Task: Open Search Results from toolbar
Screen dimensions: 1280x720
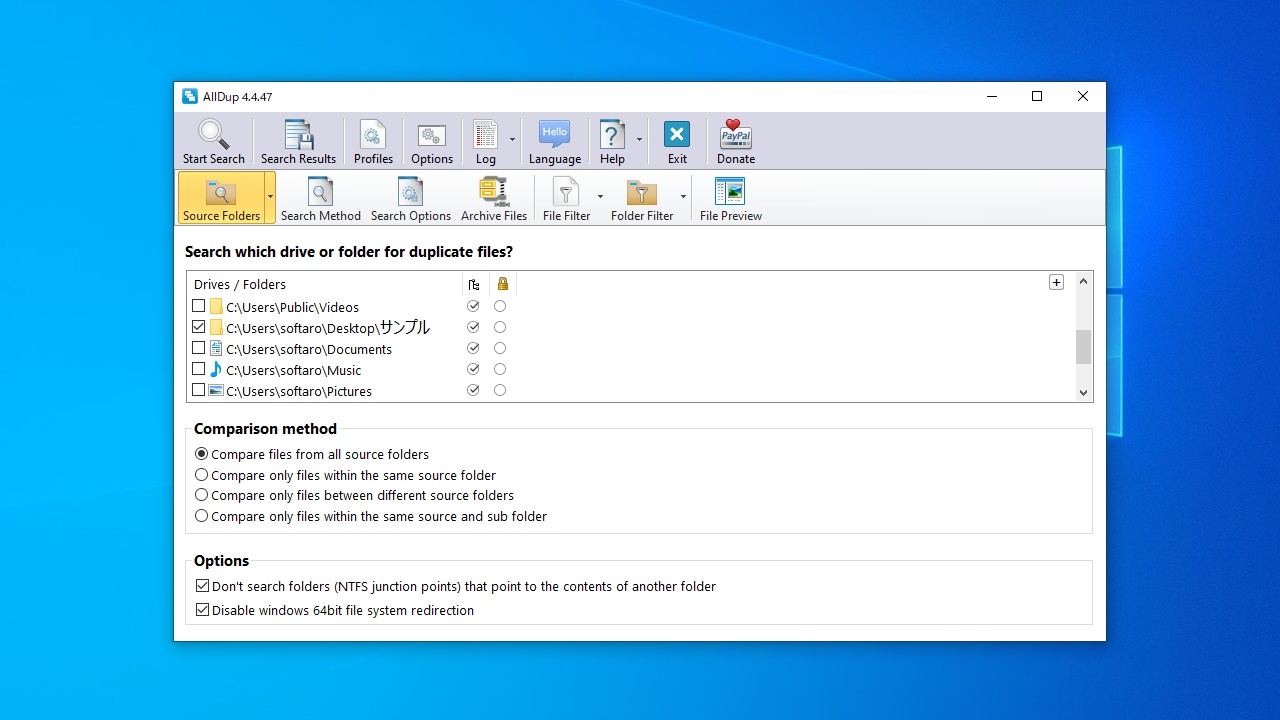Action: (298, 134)
